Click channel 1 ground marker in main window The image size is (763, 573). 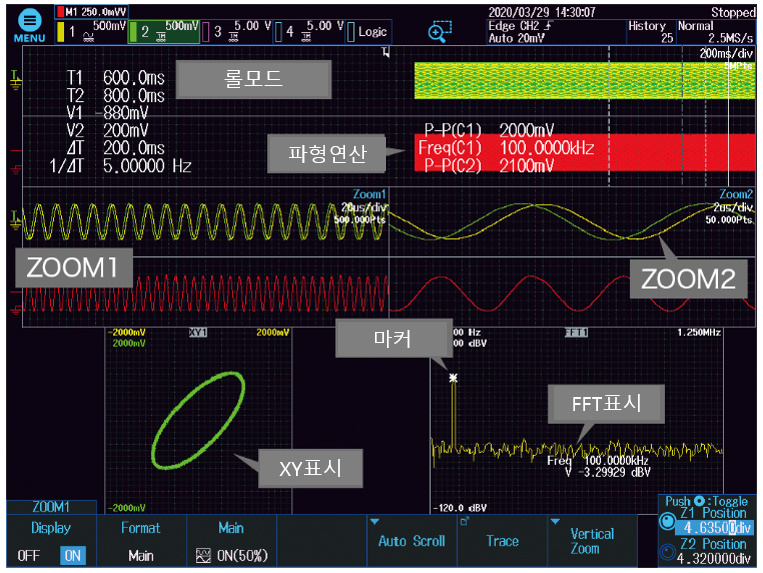coord(15,79)
